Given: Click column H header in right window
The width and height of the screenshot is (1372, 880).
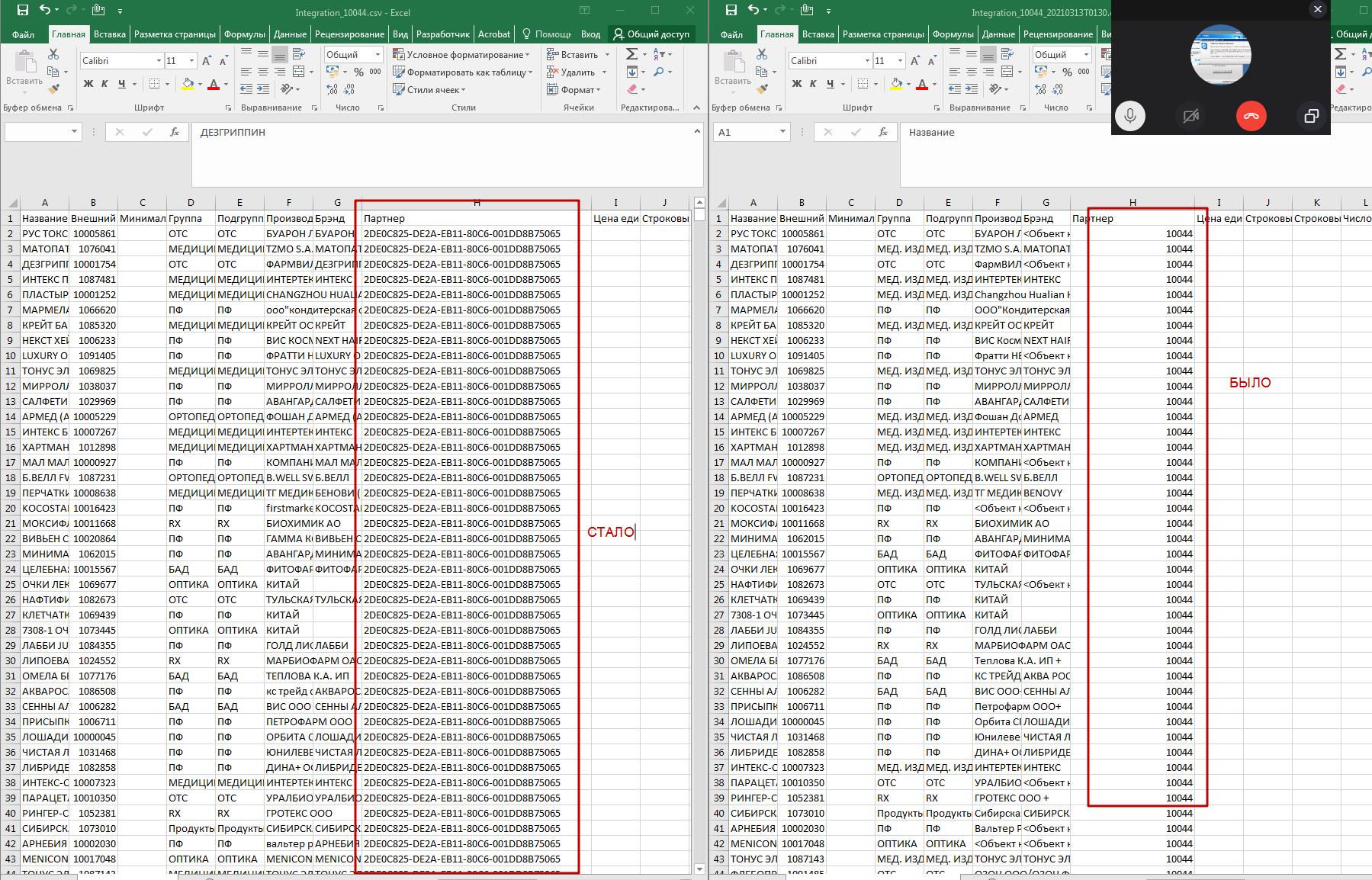Looking at the screenshot, I should pyautogui.click(x=1133, y=202).
